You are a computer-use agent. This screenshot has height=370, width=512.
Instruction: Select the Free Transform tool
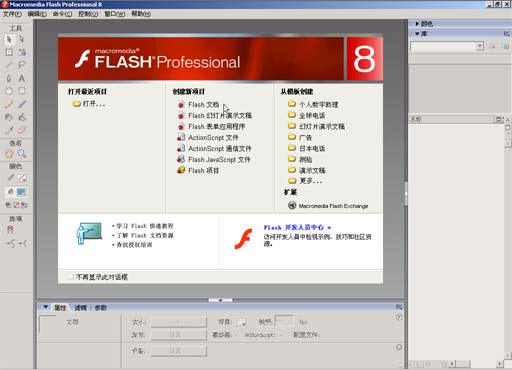[9, 52]
